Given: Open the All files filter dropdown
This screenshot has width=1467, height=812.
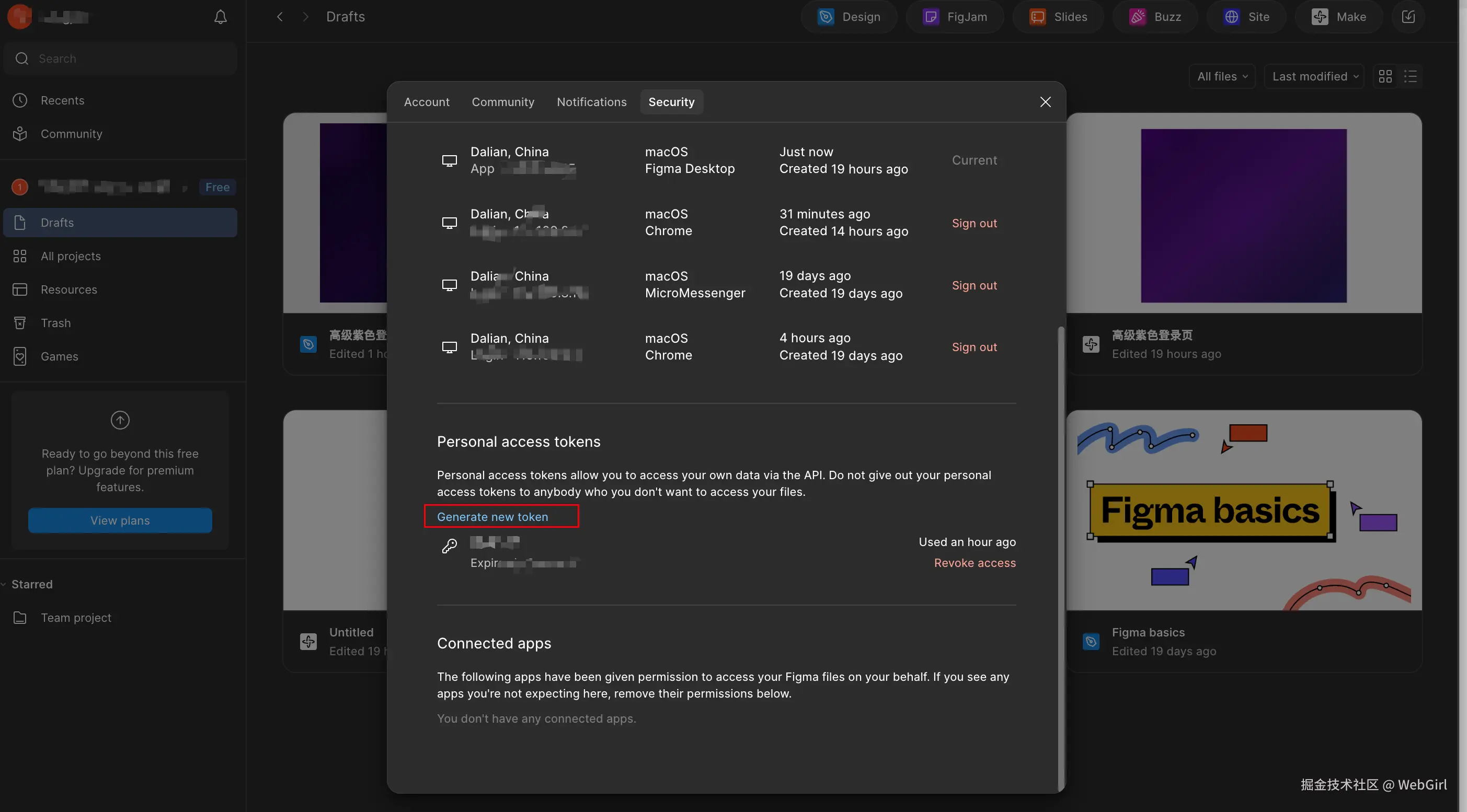Looking at the screenshot, I should 1222,76.
